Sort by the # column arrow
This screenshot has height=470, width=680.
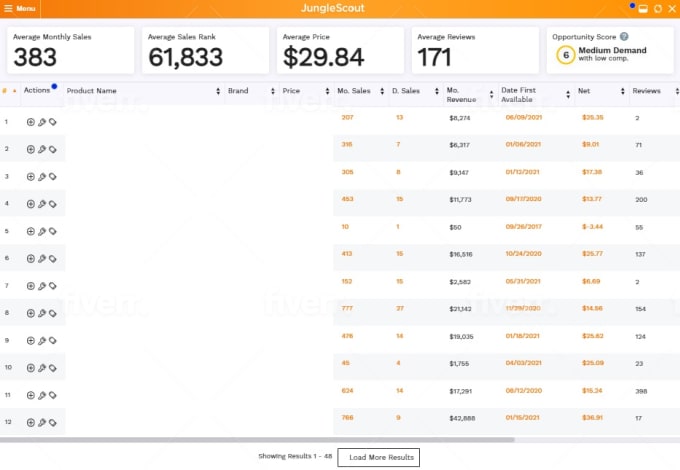(15, 91)
